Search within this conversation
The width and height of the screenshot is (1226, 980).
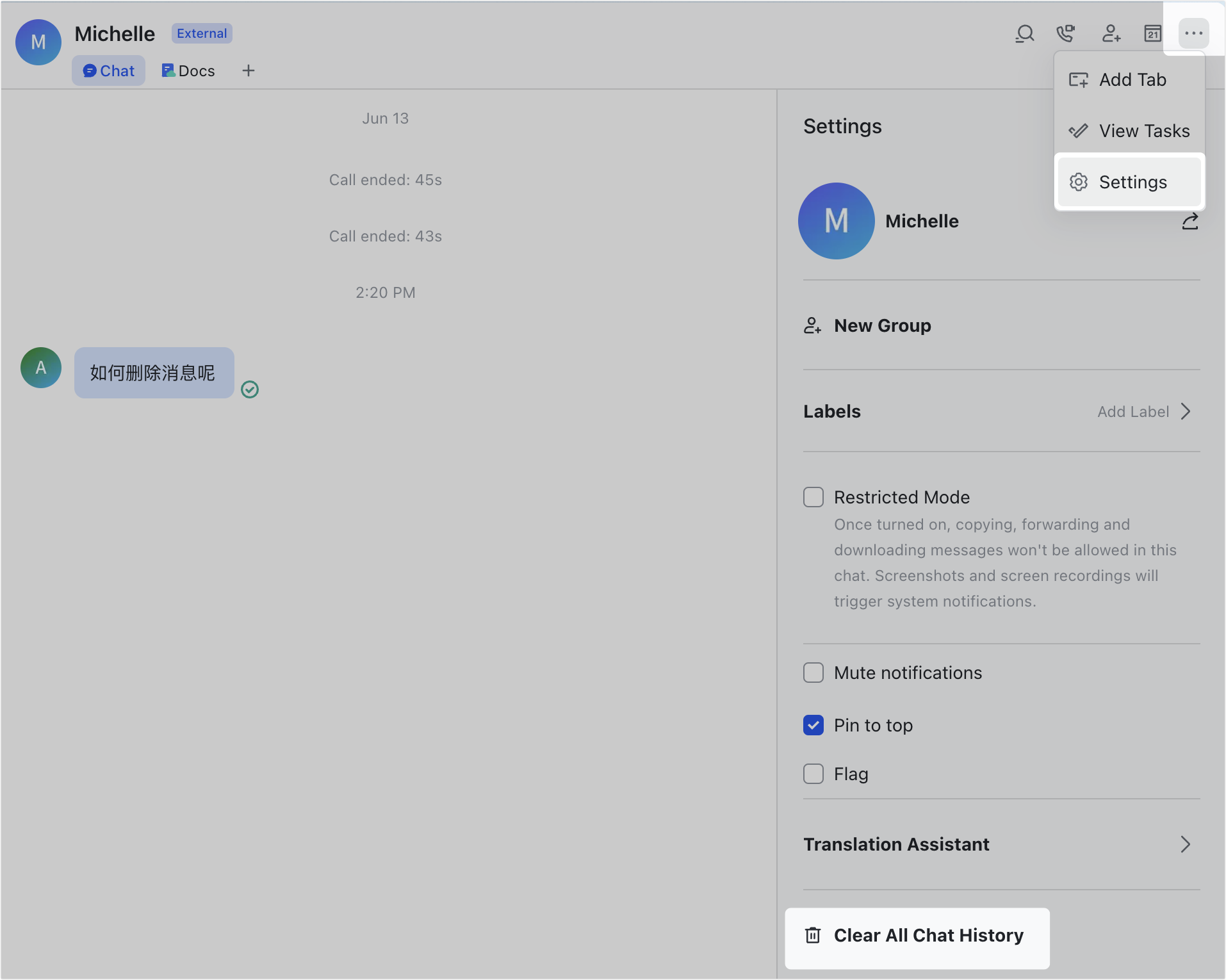point(1024,34)
